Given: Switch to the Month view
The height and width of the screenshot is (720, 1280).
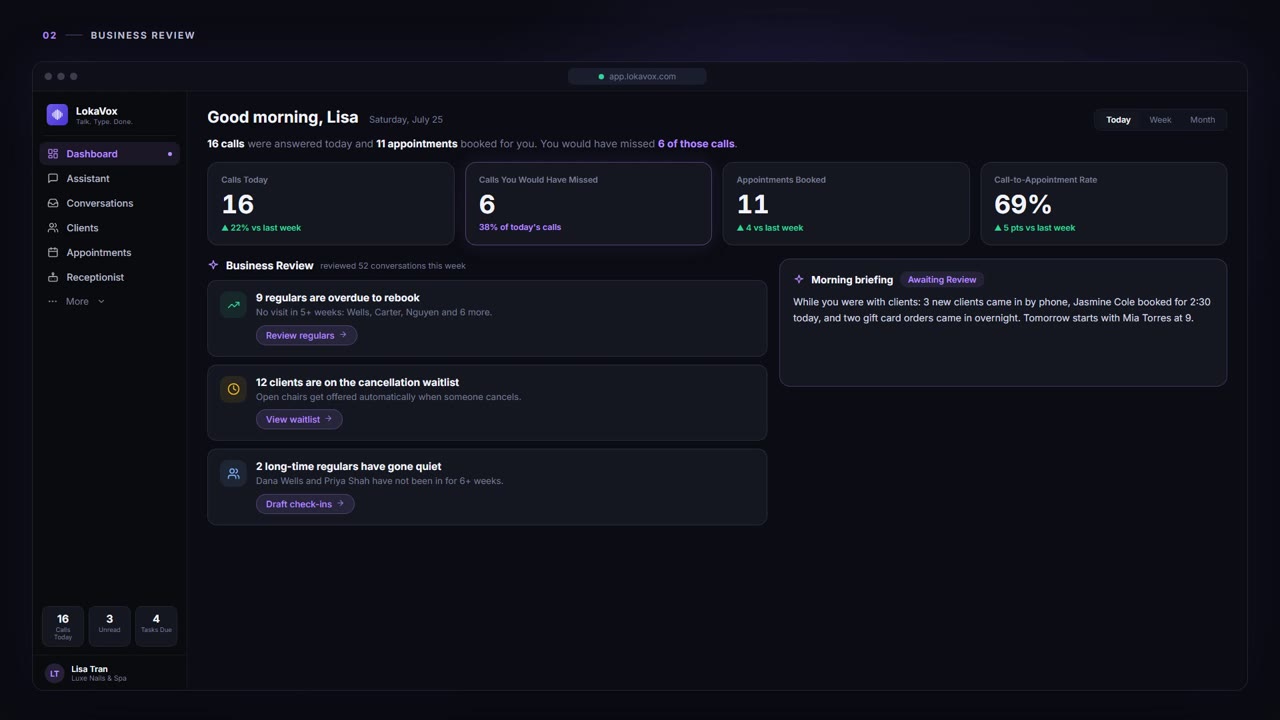Looking at the screenshot, I should click(1202, 120).
